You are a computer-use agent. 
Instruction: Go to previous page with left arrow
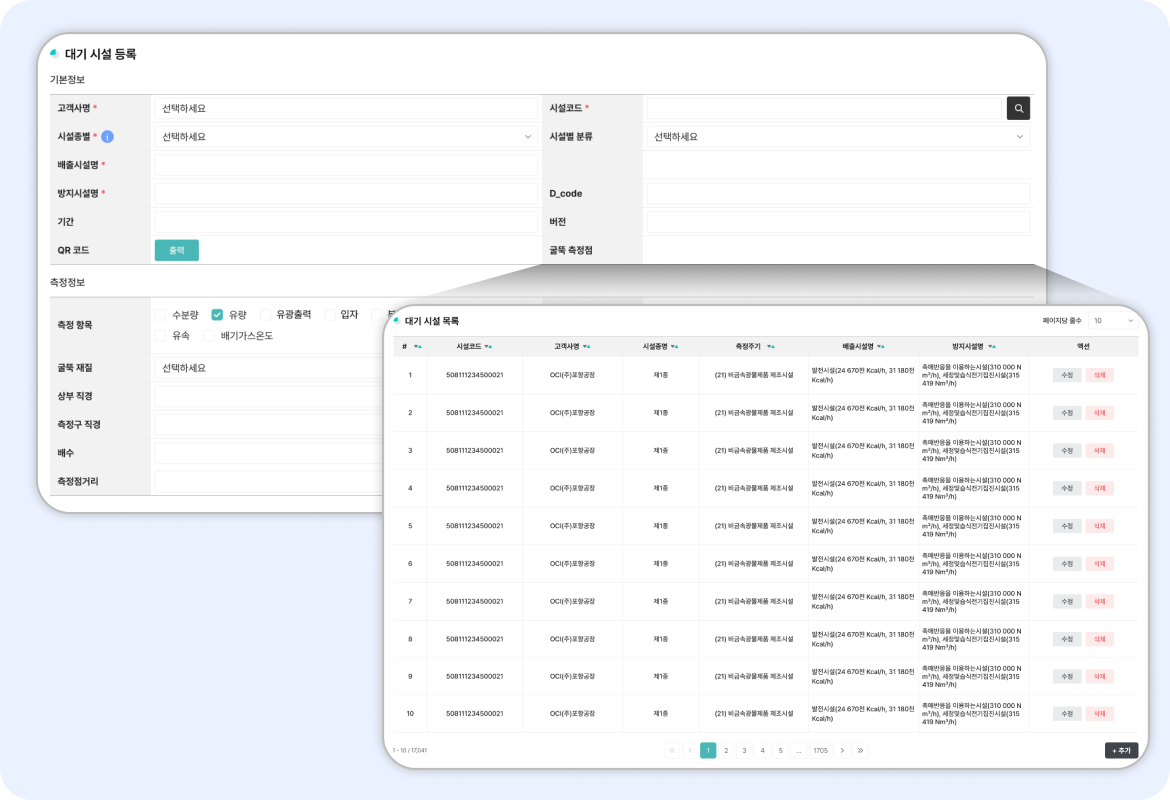(690, 751)
